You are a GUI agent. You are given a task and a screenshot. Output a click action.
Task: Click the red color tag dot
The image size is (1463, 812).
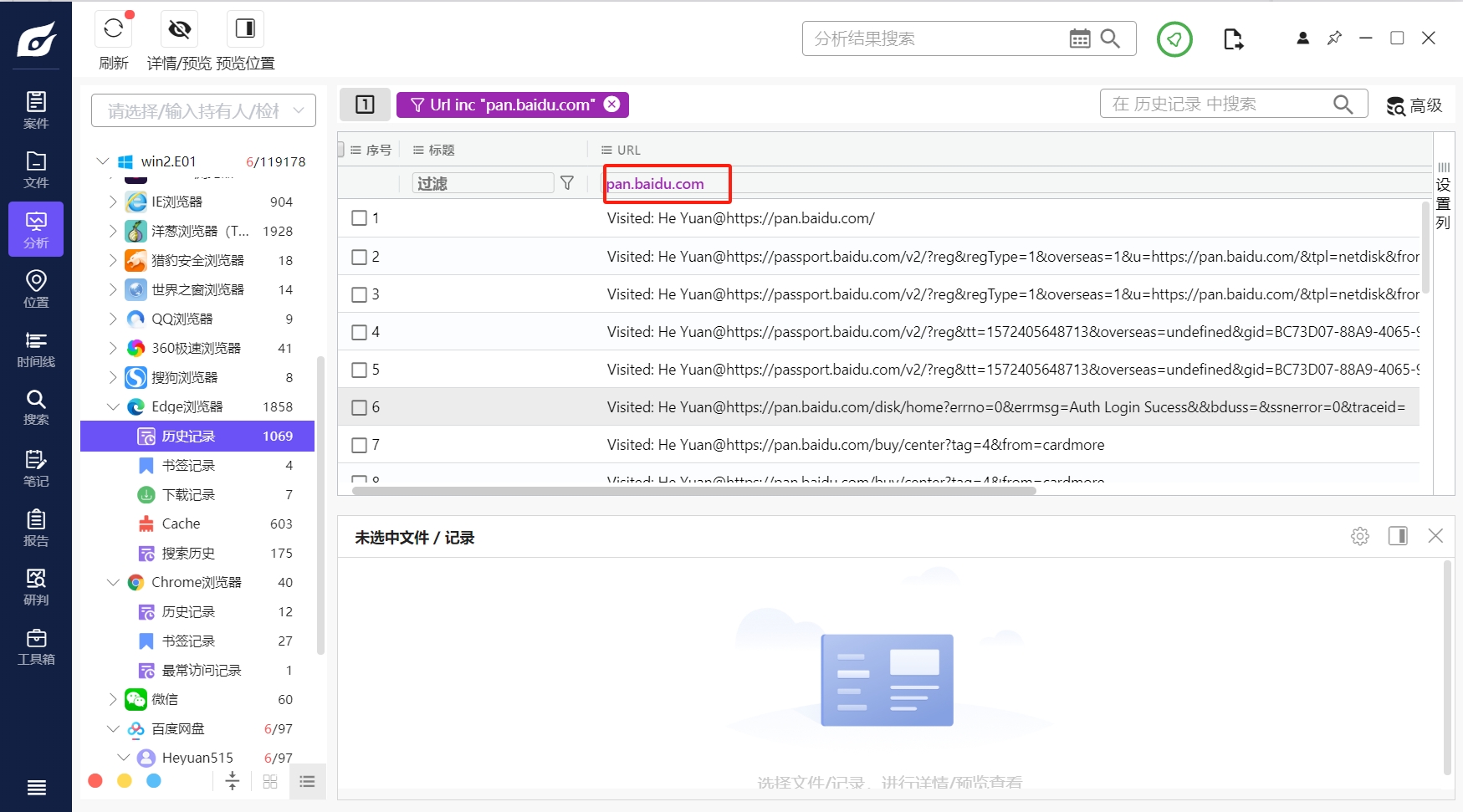95,781
